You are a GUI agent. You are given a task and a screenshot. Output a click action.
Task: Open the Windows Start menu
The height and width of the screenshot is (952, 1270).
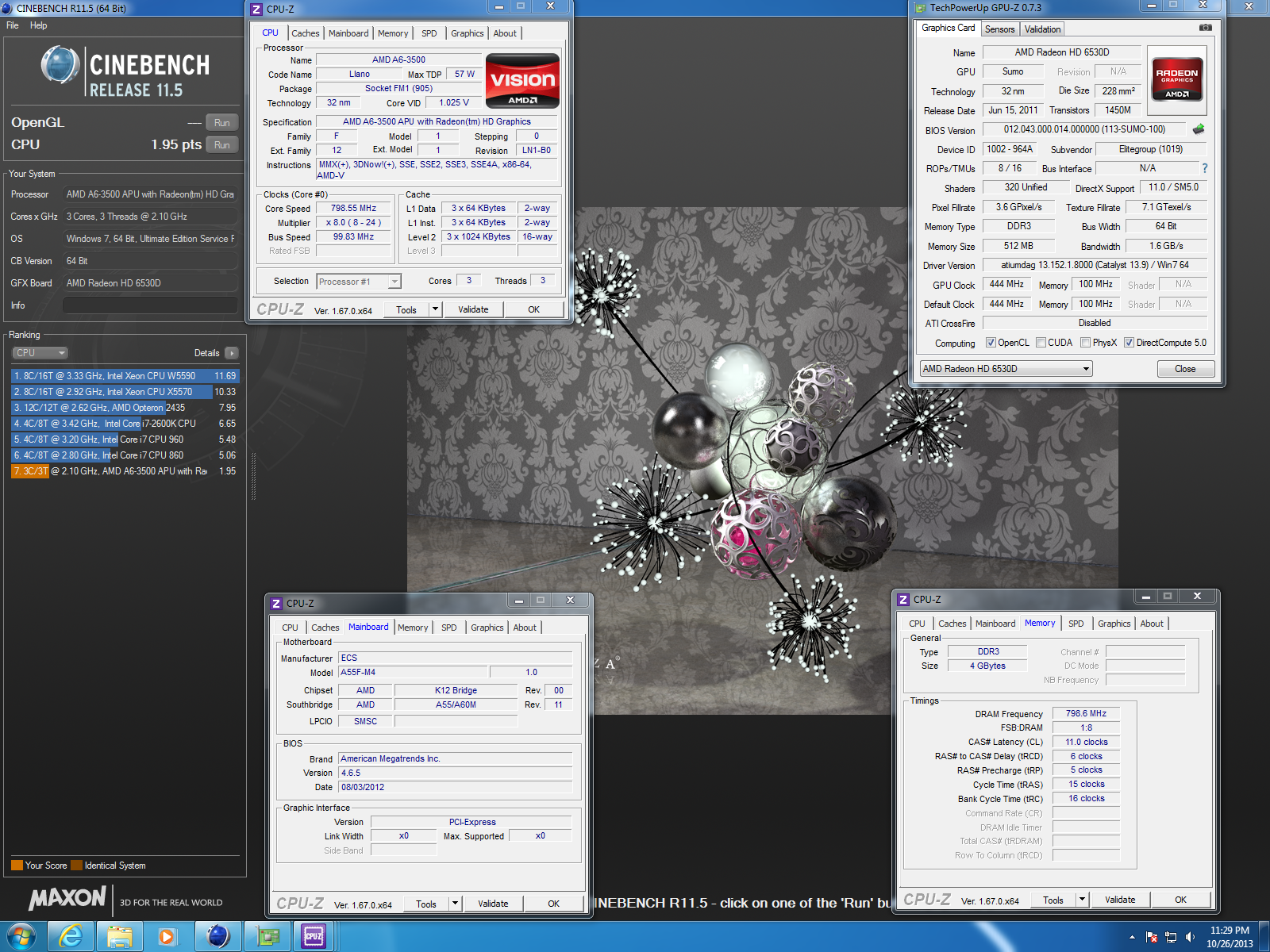pos(21,937)
